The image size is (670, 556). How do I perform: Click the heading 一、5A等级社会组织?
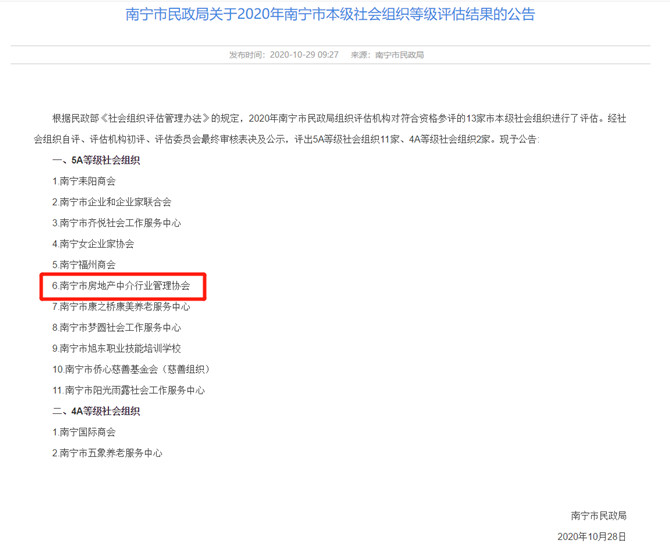pyautogui.click(x=96, y=160)
